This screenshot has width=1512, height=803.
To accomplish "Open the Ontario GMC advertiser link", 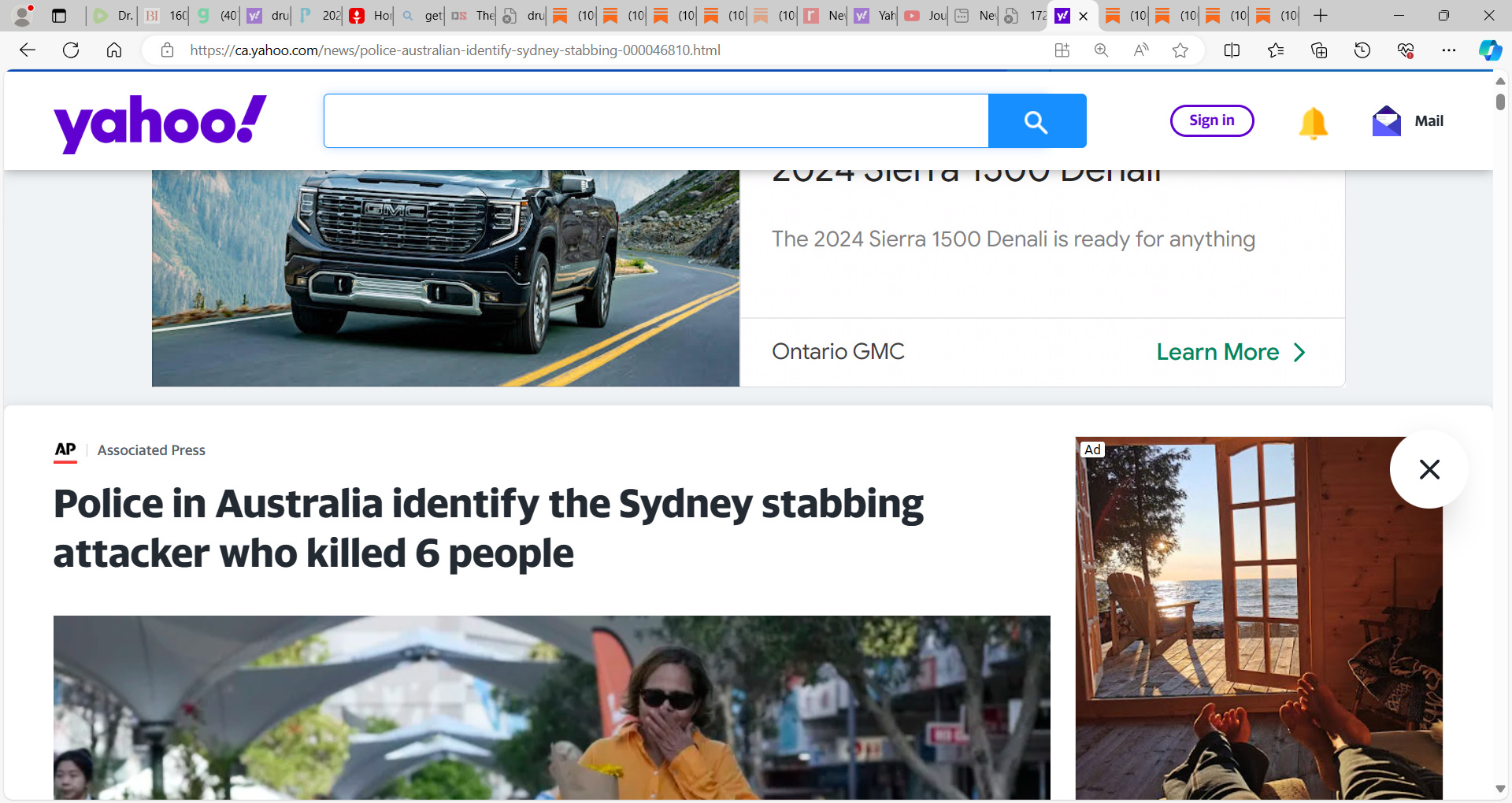I will tap(838, 352).
